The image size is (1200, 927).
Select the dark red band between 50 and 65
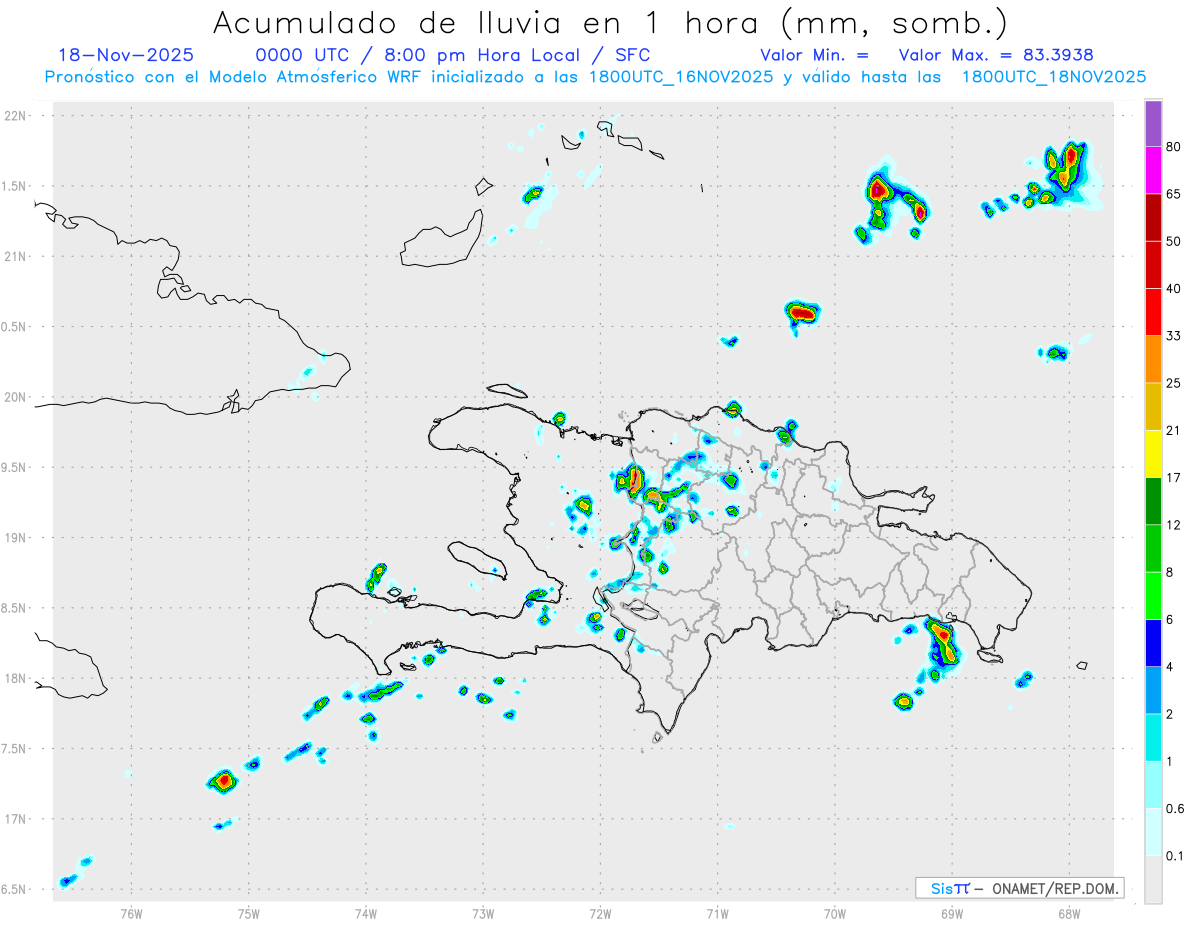coord(1153,217)
